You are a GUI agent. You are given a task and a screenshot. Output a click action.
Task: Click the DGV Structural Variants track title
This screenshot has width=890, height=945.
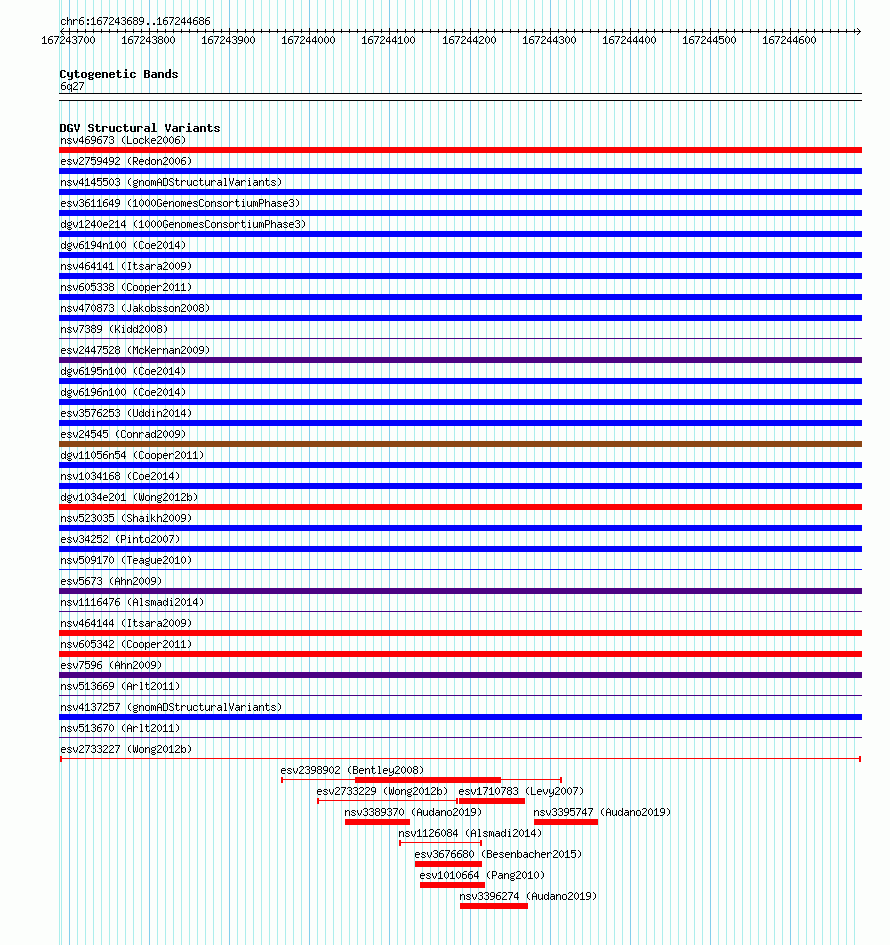[140, 128]
